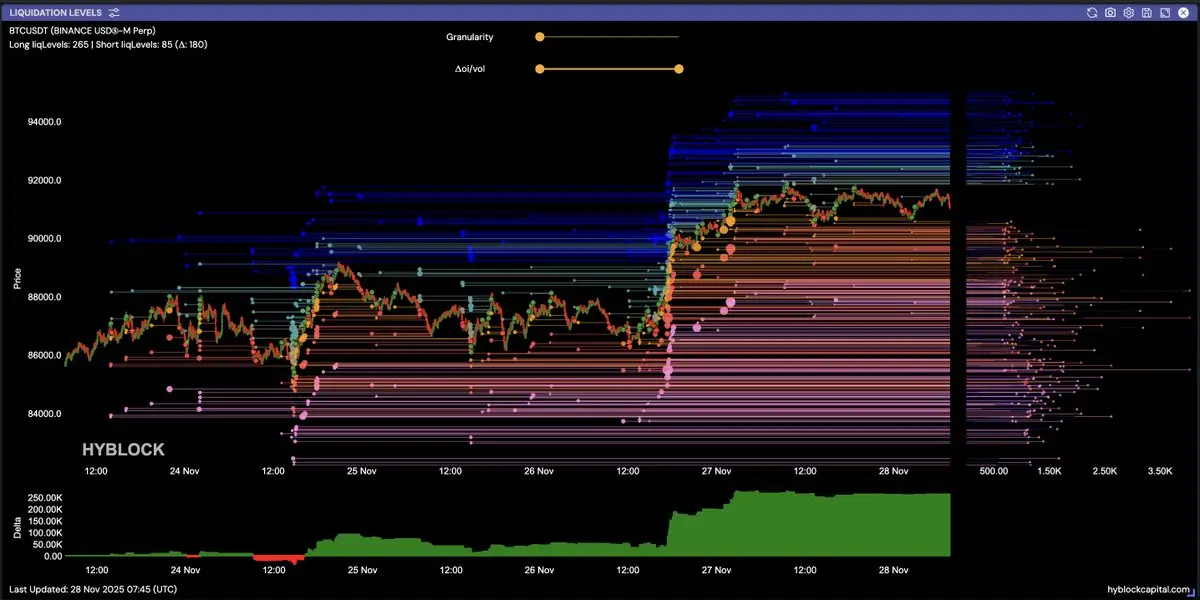Image resolution: width=1200 pixels, height=600 pixels.
Task: Click the 84000.0 price axis label
Action: [44, 414]
